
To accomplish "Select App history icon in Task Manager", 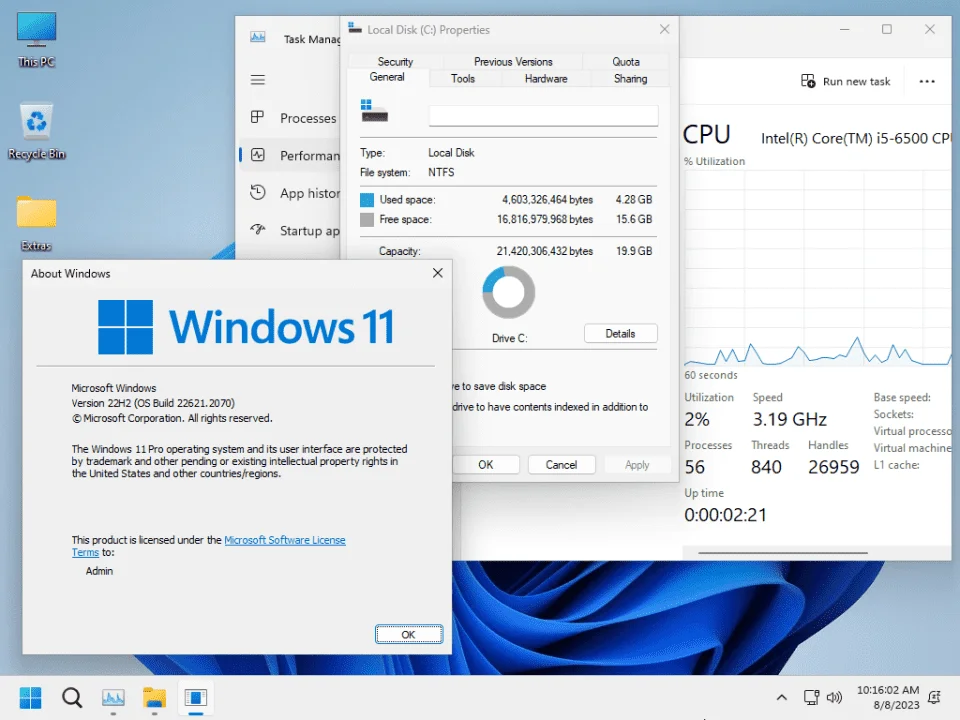I will 258,192.
